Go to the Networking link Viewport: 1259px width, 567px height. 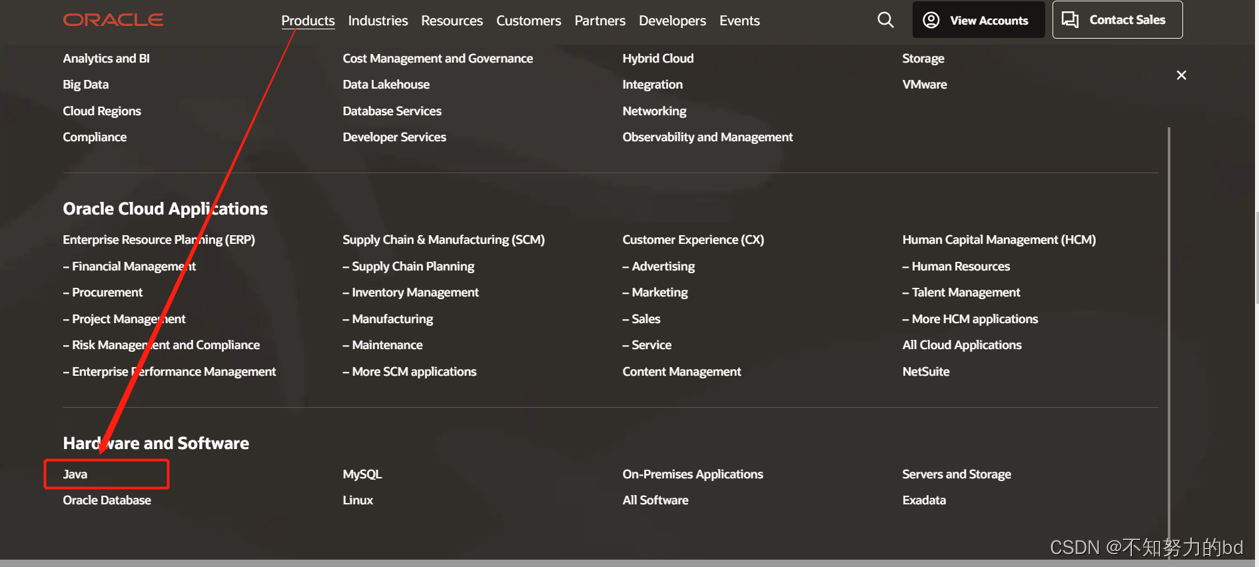pos(655,111)
